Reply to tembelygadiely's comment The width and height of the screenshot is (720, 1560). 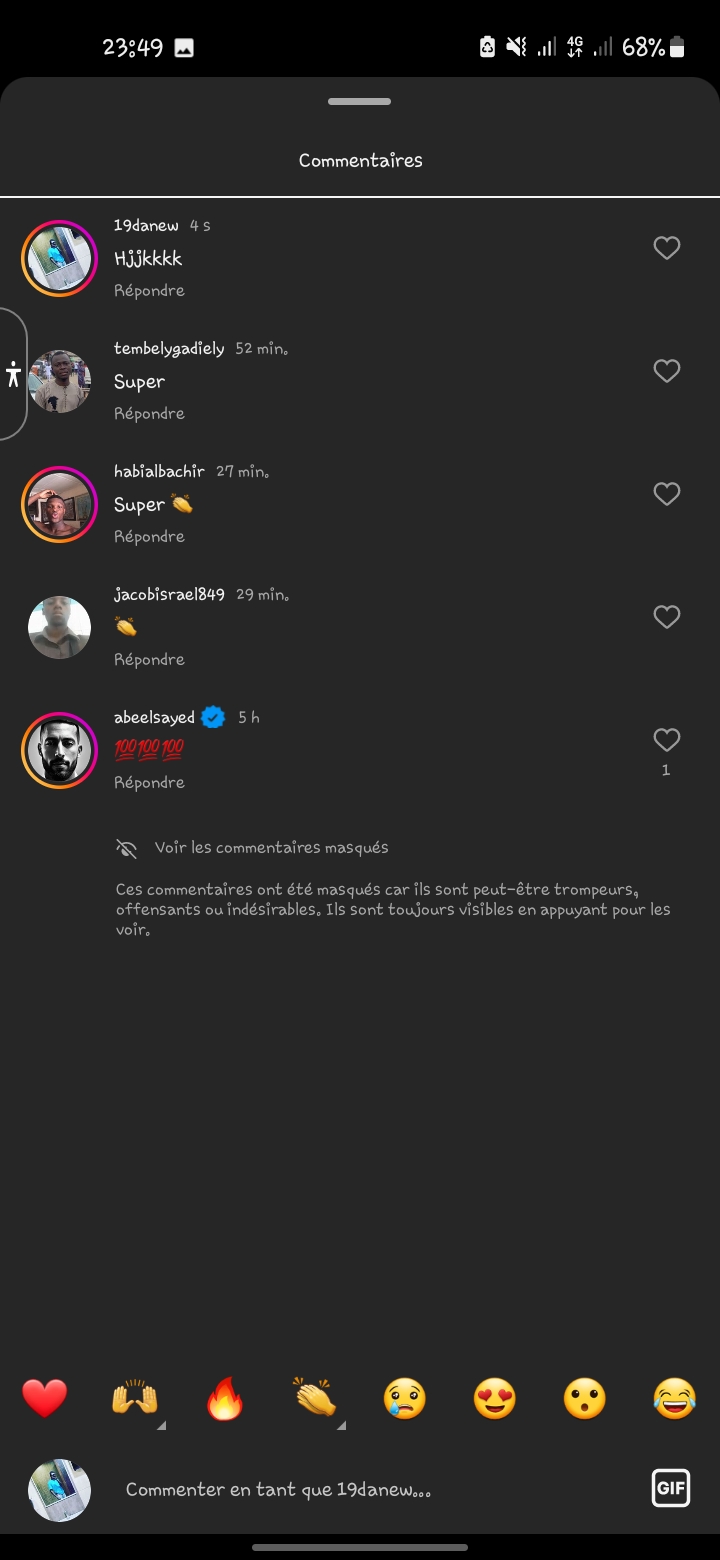[x=149, y=413]
